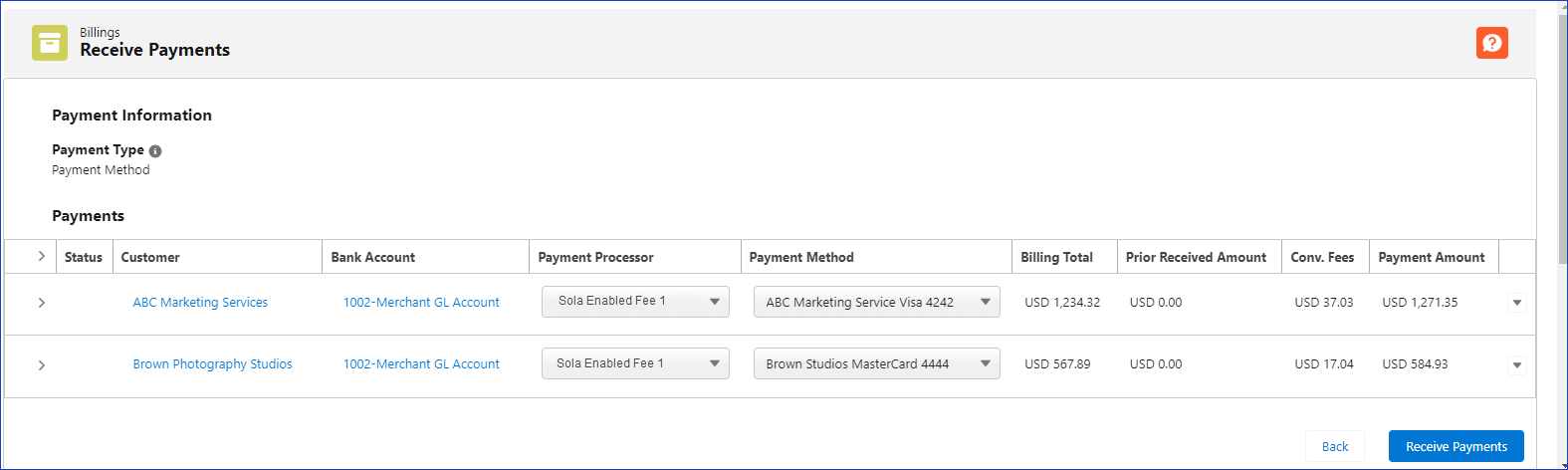This screenshot has height=470, width=1568.
Task: Open the Brown Photography Studios customer link
Action: point(212,364)
